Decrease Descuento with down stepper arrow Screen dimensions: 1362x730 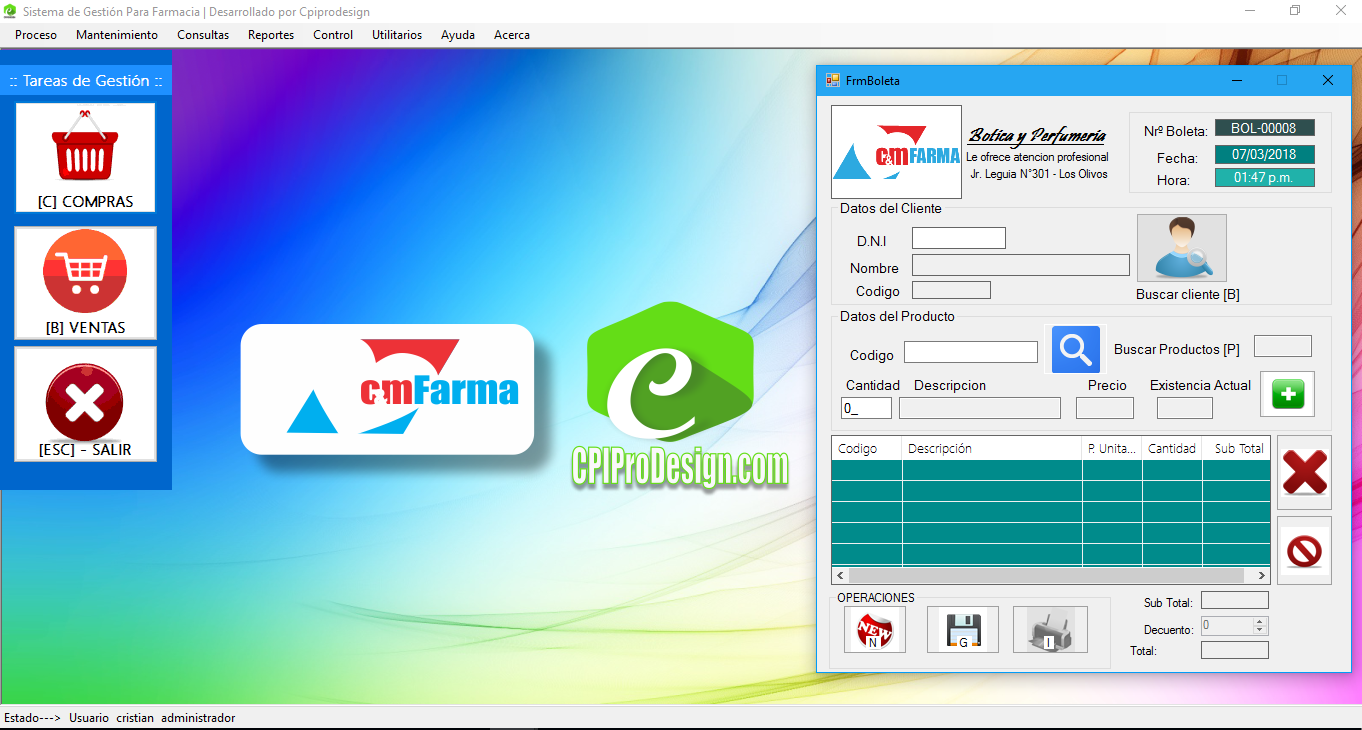1260,630
